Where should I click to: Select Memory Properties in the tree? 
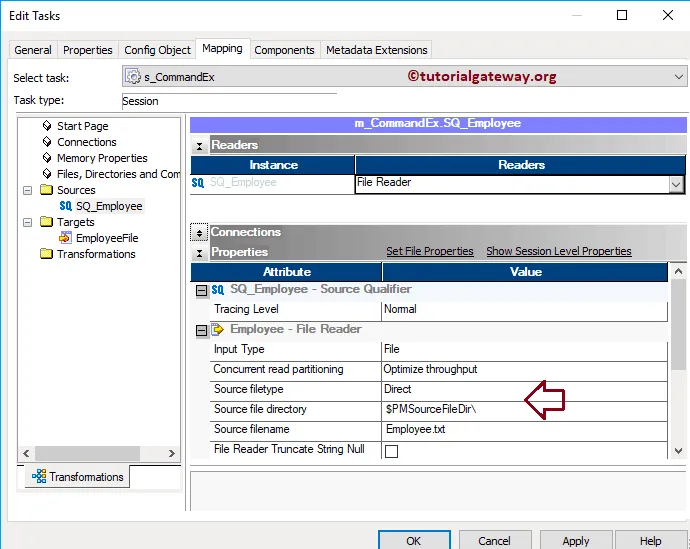[x=102, y=158]
